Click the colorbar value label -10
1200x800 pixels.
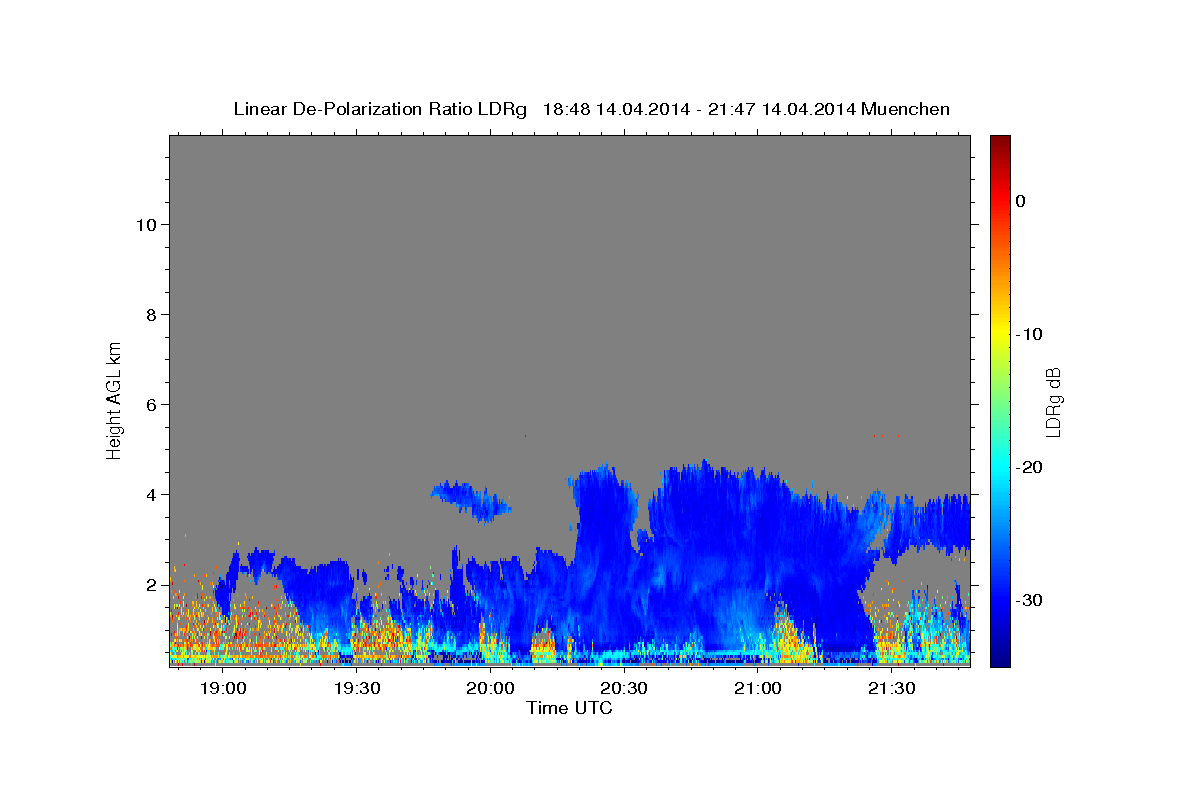(1030, 334)
